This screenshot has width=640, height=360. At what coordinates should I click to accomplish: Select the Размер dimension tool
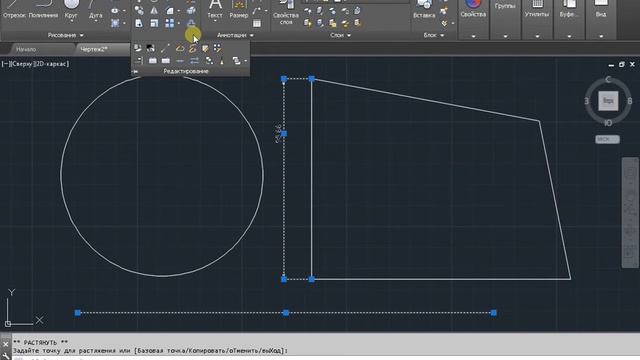(x=239, y=10)
